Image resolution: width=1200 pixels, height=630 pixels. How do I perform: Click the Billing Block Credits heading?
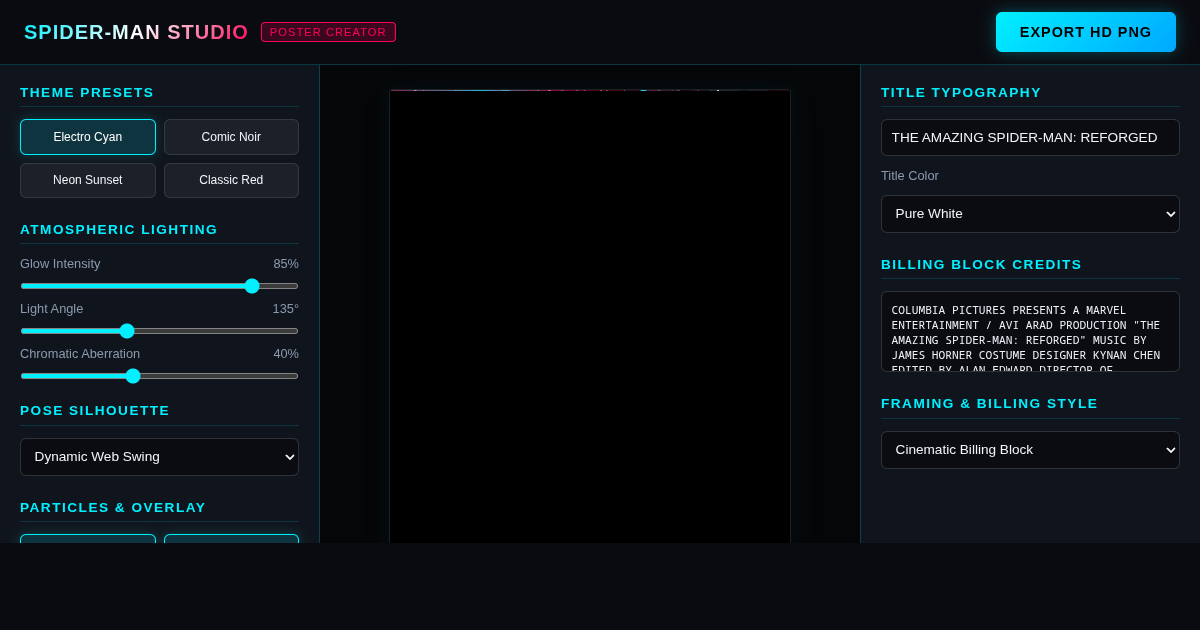(x=981, y=265)
